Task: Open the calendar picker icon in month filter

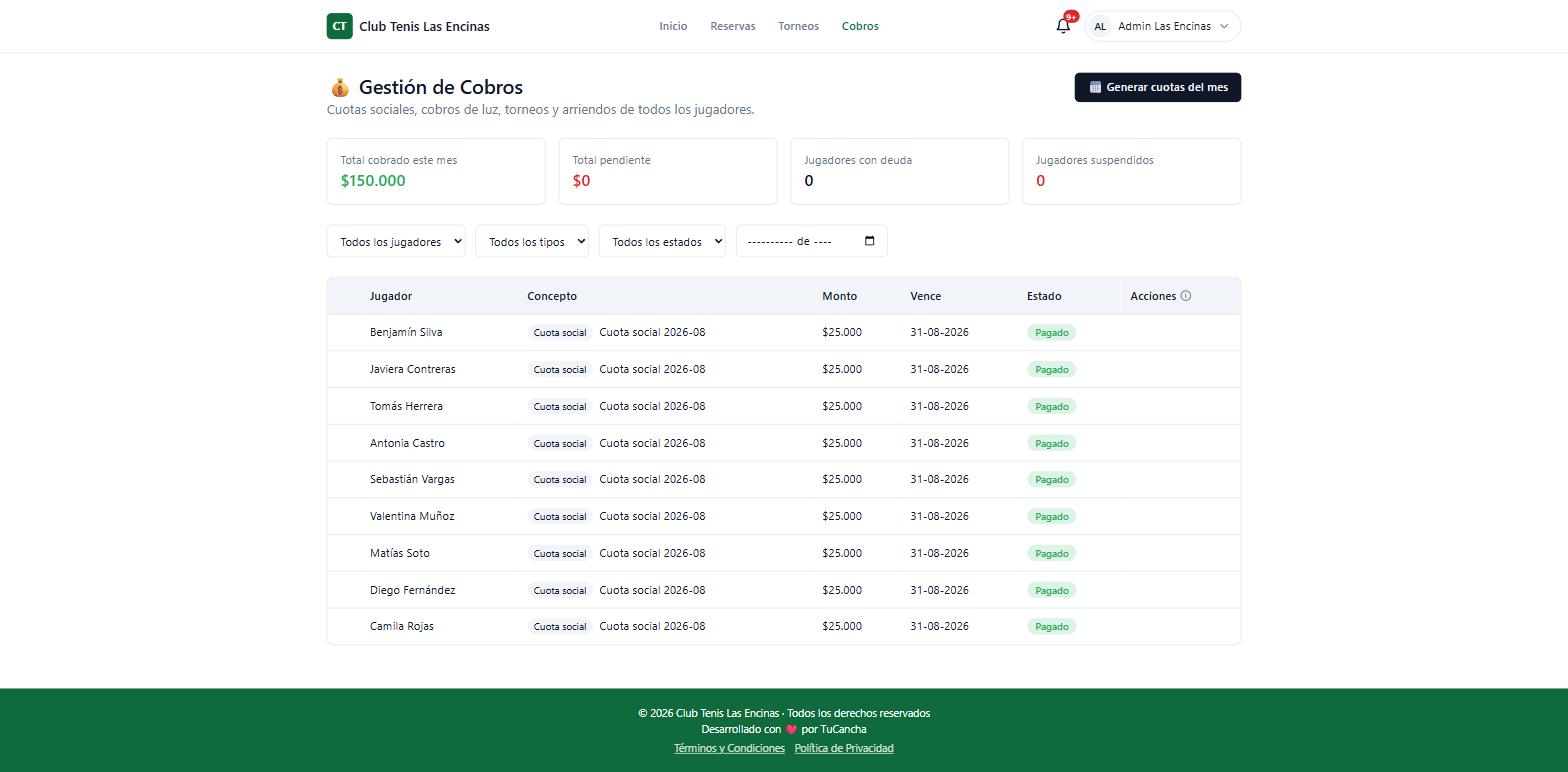Action: click(869, 241)
